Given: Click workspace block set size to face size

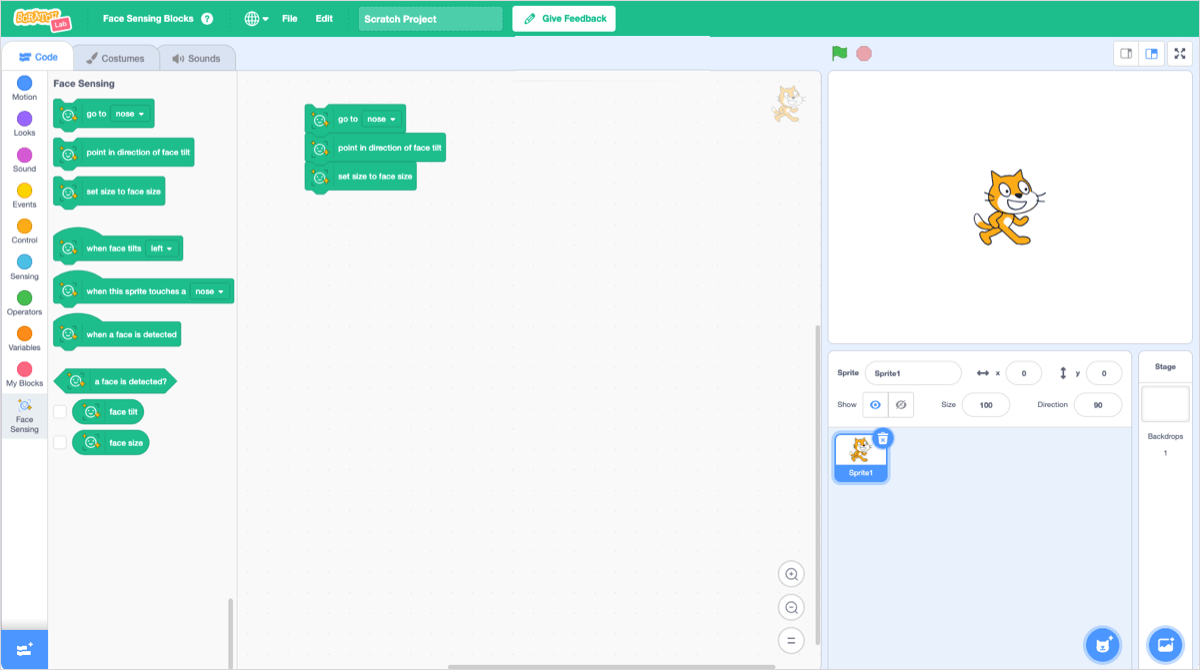Looking at the screenshot, I should 360,176.
